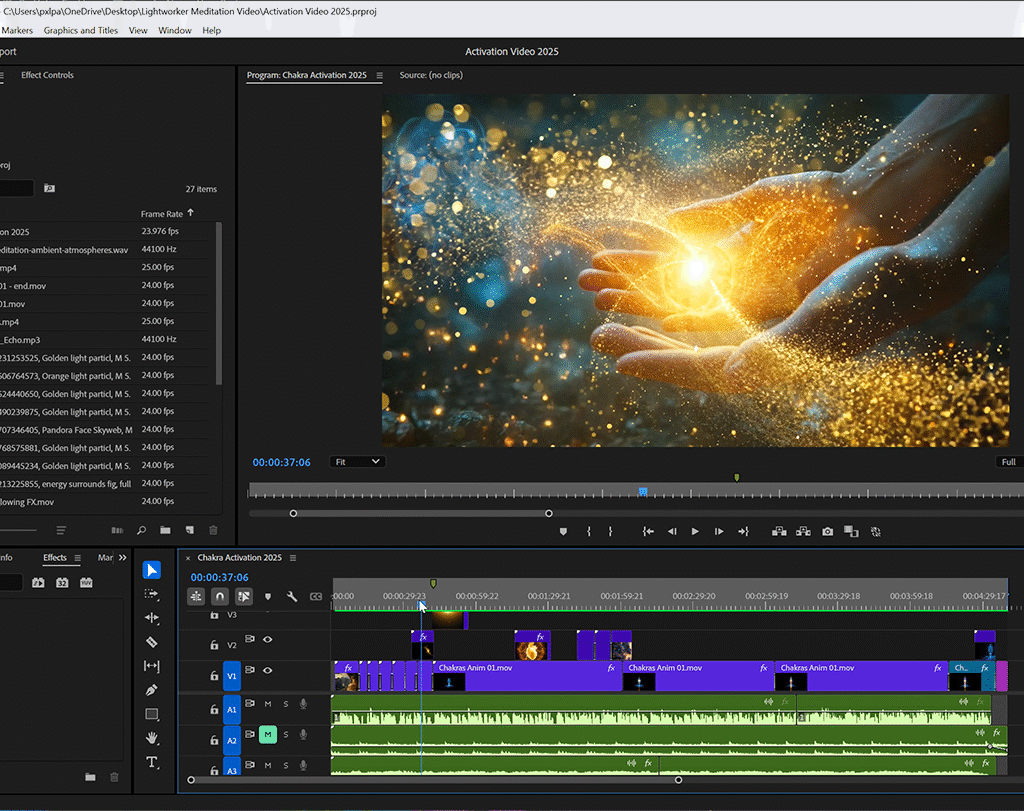Open the Full playback resolution dropdown
Image resolution: width=1024 pixels, height=811 pixels.
pos(1008,462)
